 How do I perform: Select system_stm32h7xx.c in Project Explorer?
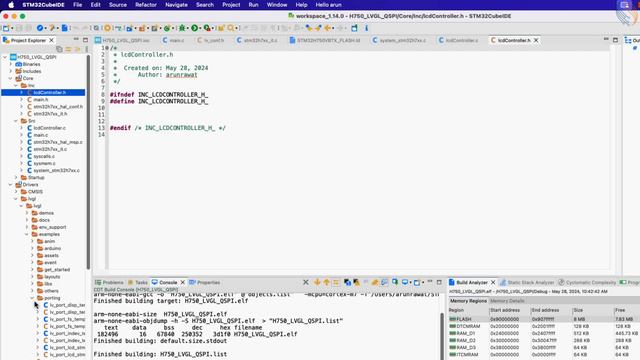(56, 171)
